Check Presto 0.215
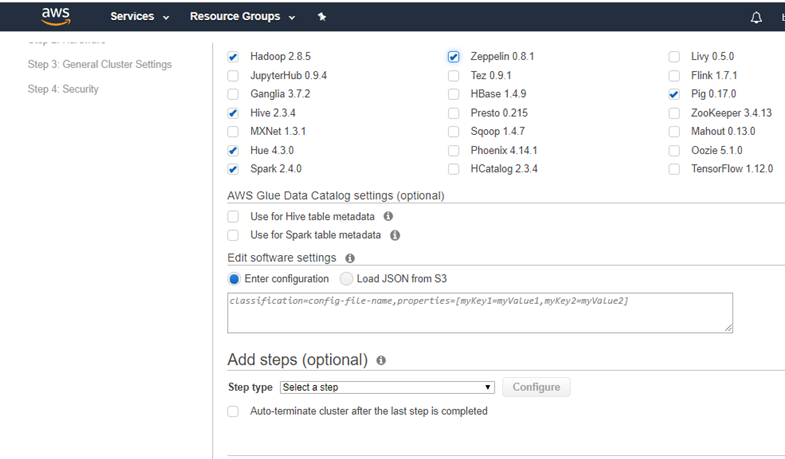785x459 pixels. [454, 113]
